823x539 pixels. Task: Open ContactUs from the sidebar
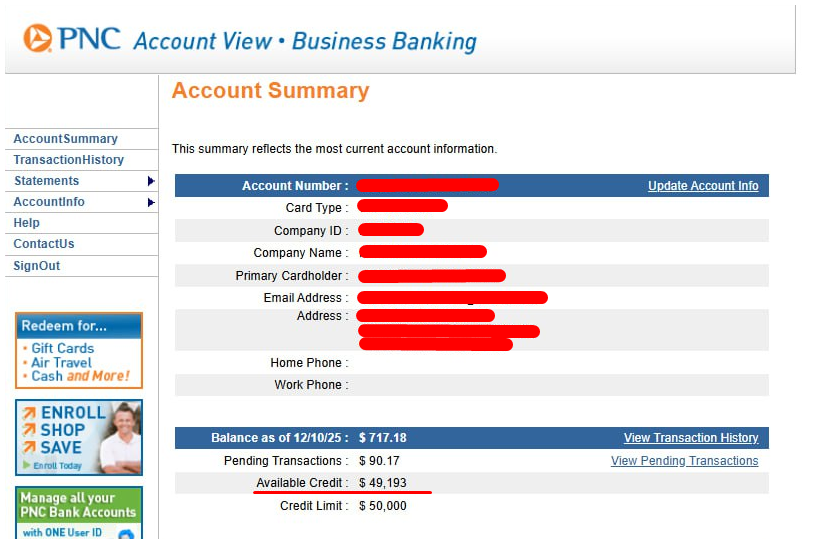point(44,244)
